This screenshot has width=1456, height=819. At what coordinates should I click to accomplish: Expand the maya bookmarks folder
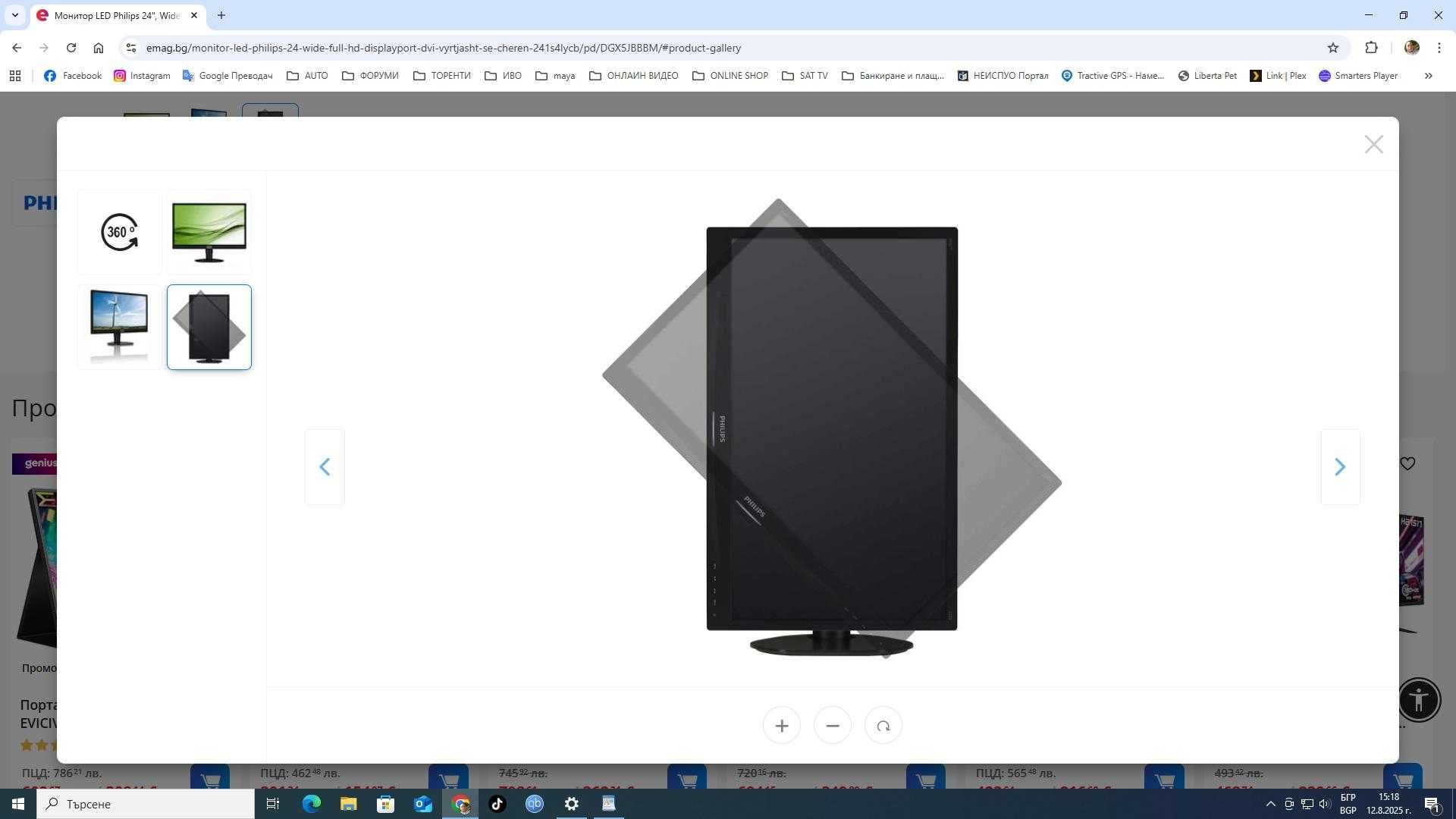click(x=556, y=76)
